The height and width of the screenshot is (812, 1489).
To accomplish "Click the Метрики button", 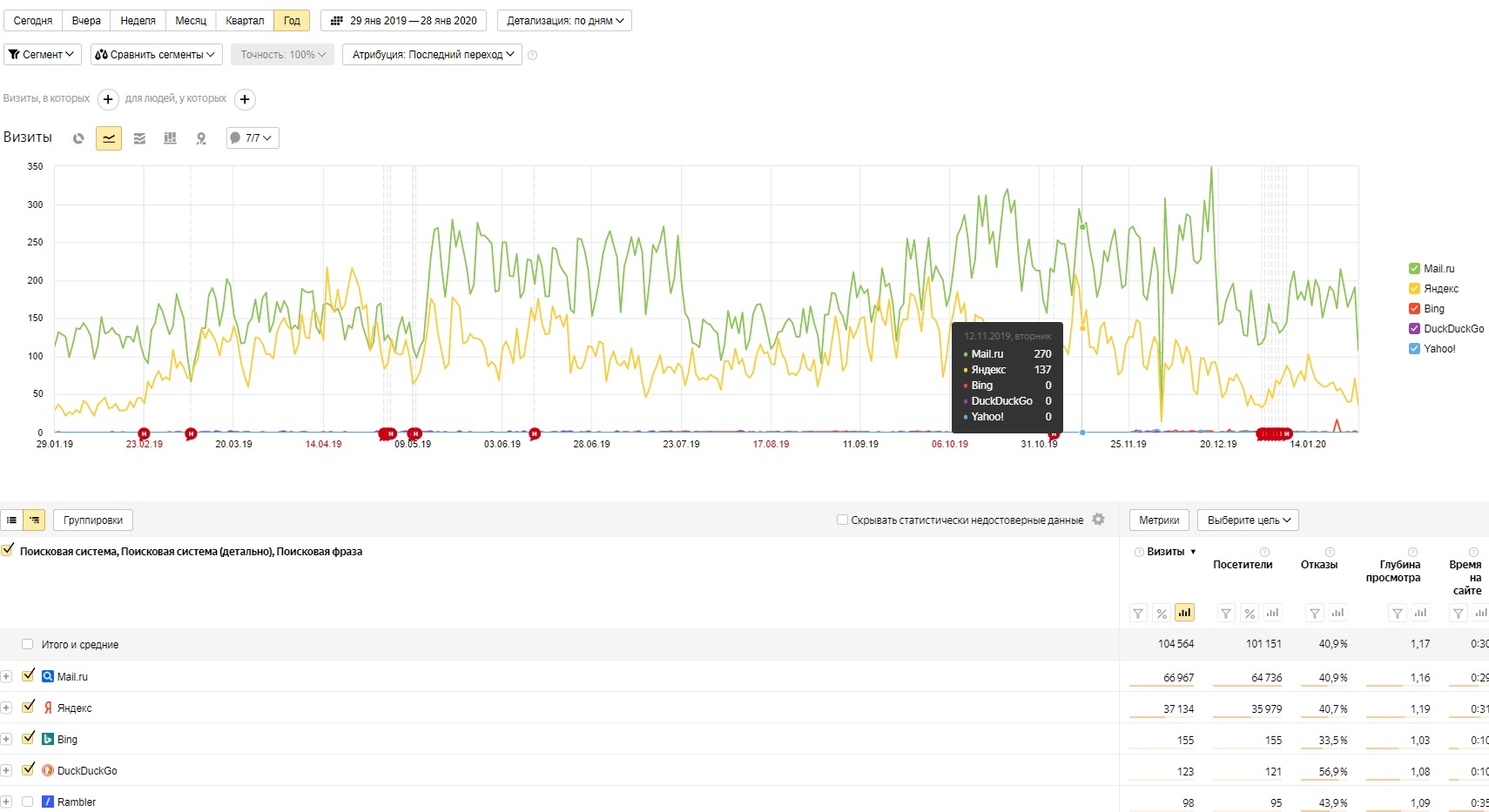I will click(1159, 520).
